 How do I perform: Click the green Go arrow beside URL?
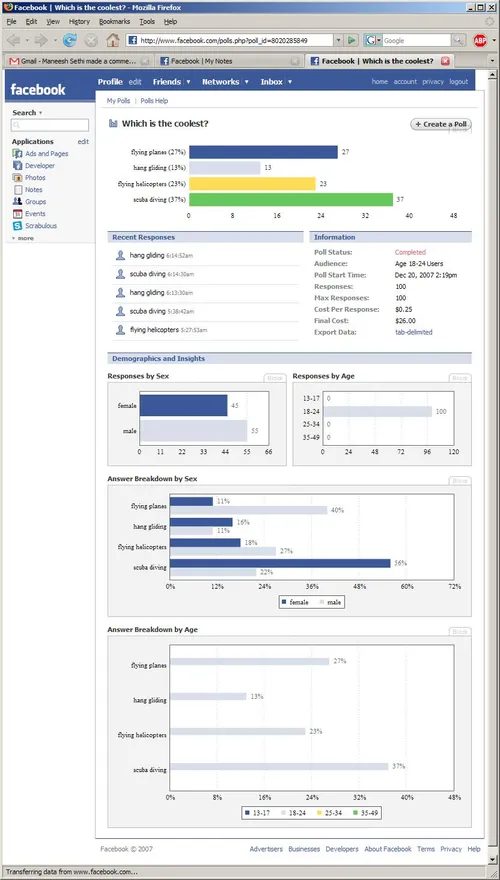point(352,40)
